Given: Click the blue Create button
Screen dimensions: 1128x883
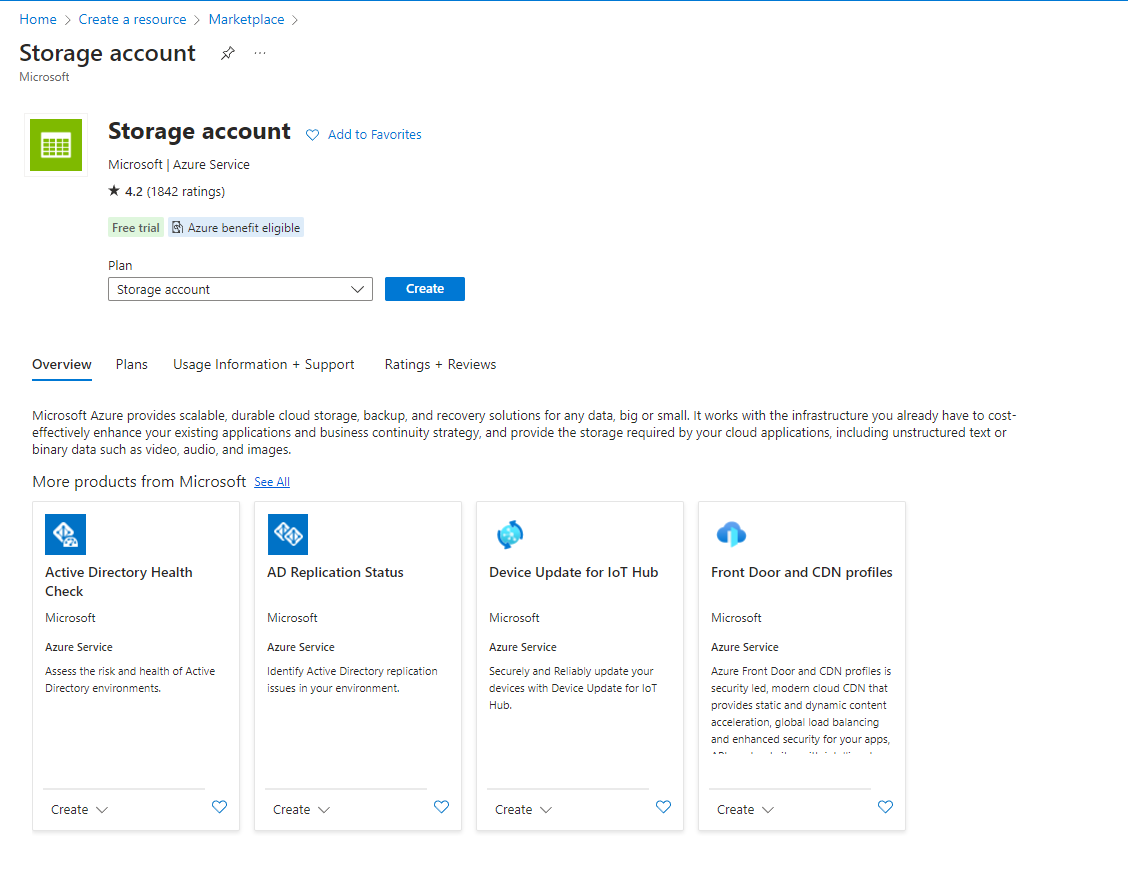Looking at the screenshot, I should point(425,289).
